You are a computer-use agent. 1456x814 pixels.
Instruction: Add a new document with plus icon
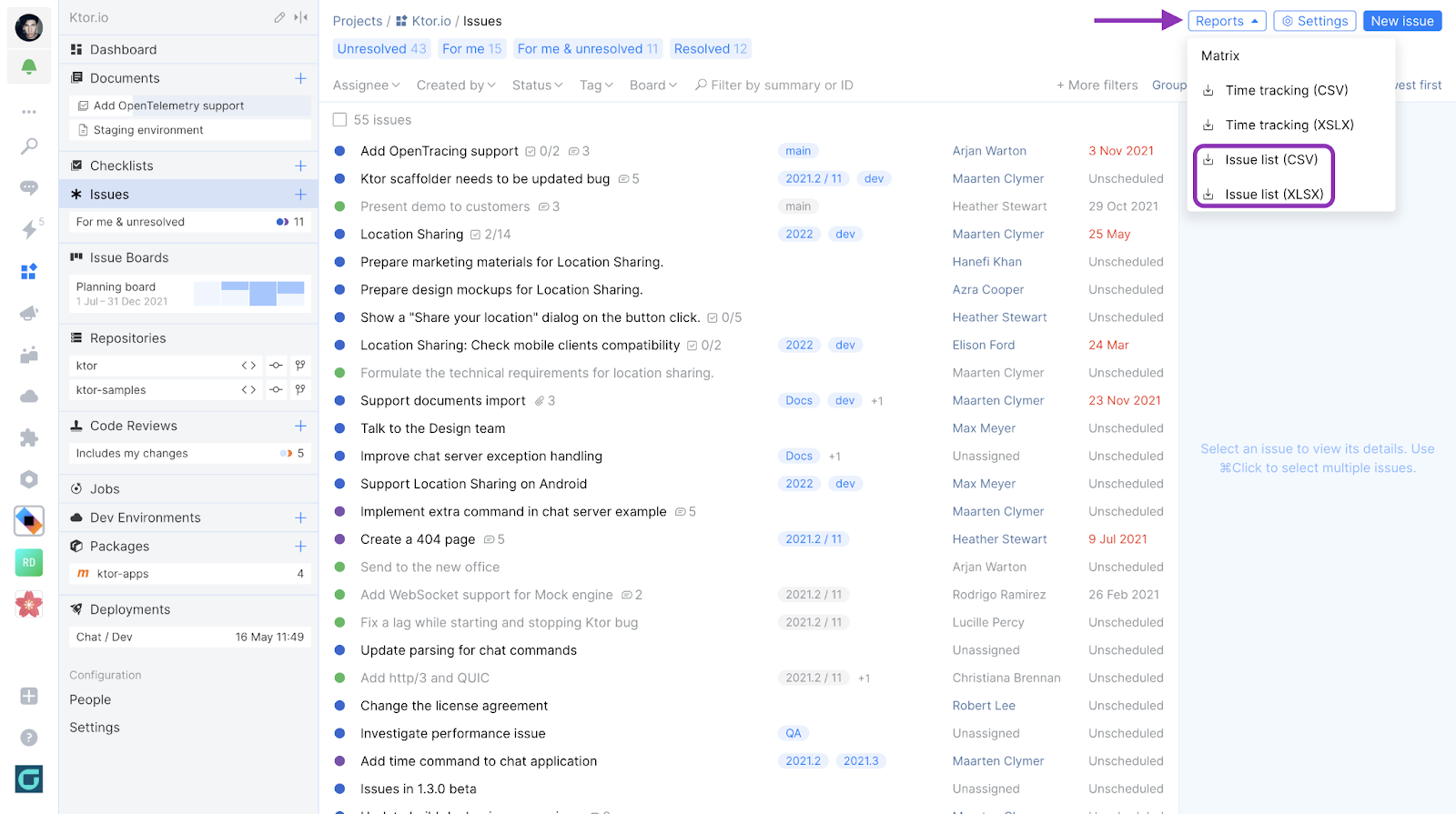(x=300, y=78)
